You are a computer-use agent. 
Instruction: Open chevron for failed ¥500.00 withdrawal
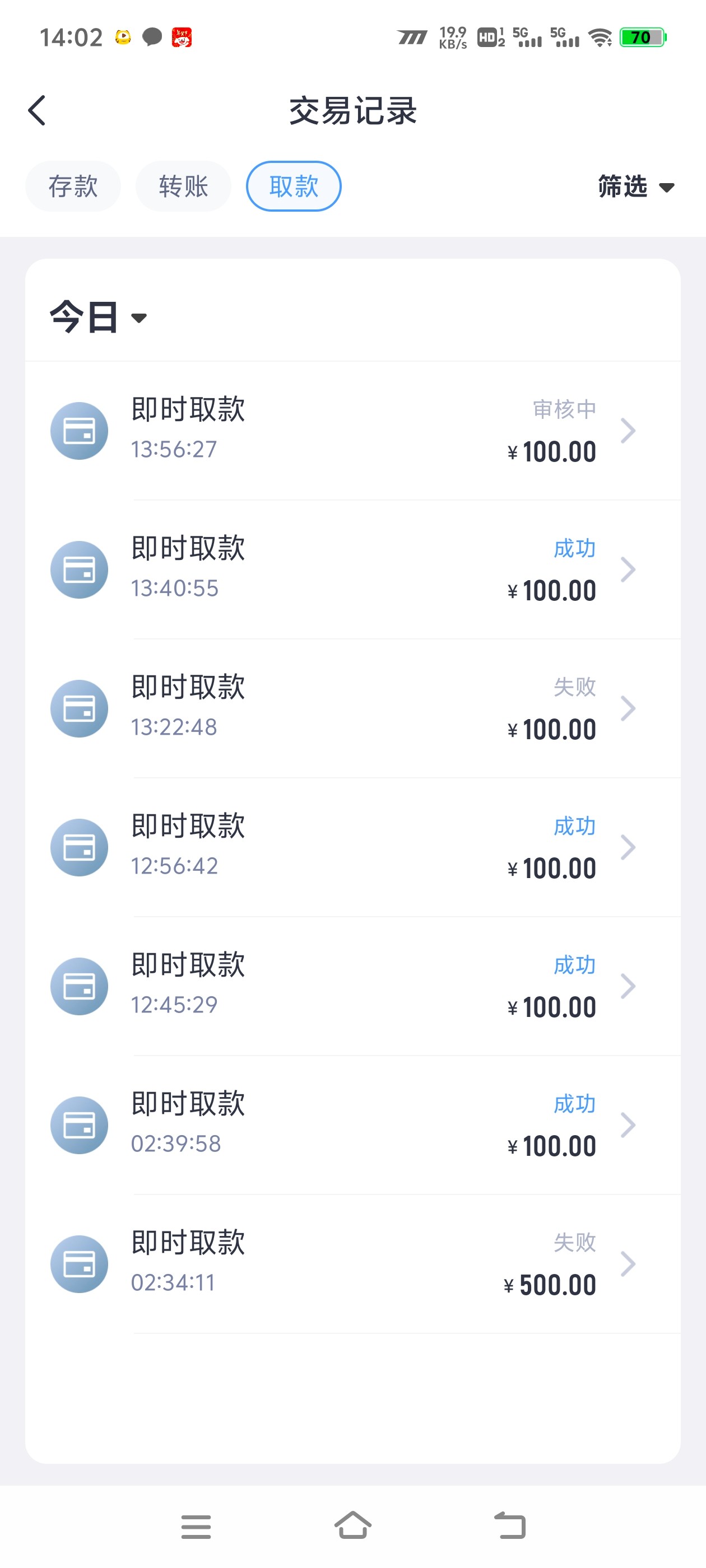pyautogui.click(x=628, y=1264)
